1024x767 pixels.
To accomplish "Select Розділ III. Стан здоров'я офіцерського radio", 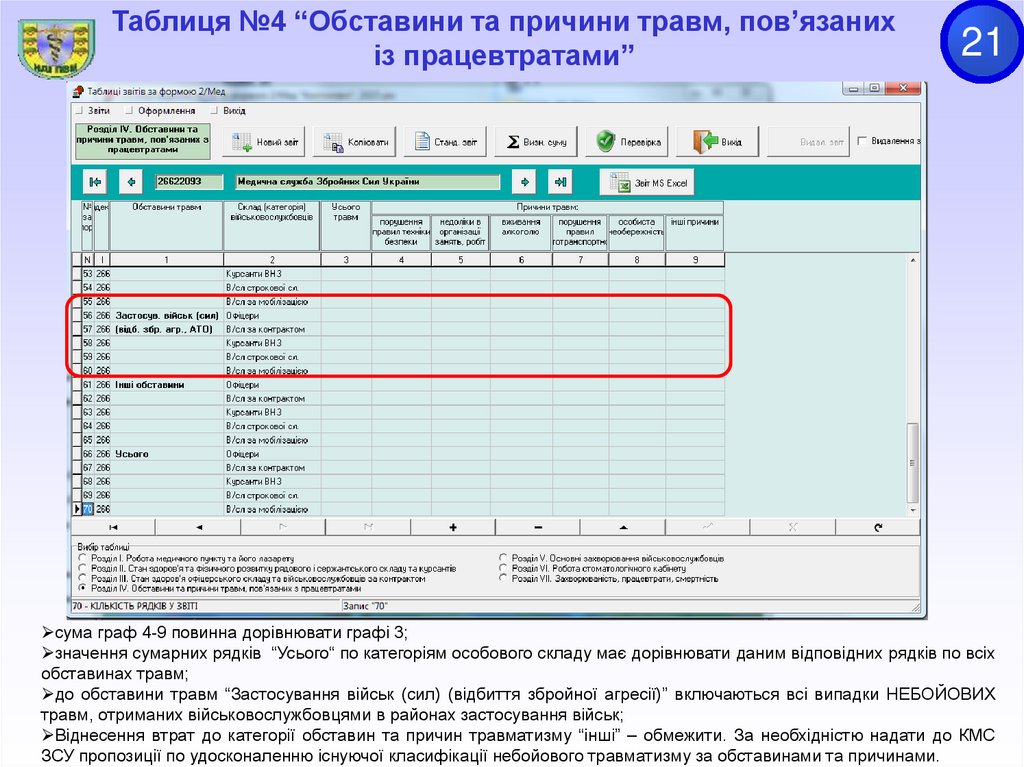I will (x=82, y=578).
